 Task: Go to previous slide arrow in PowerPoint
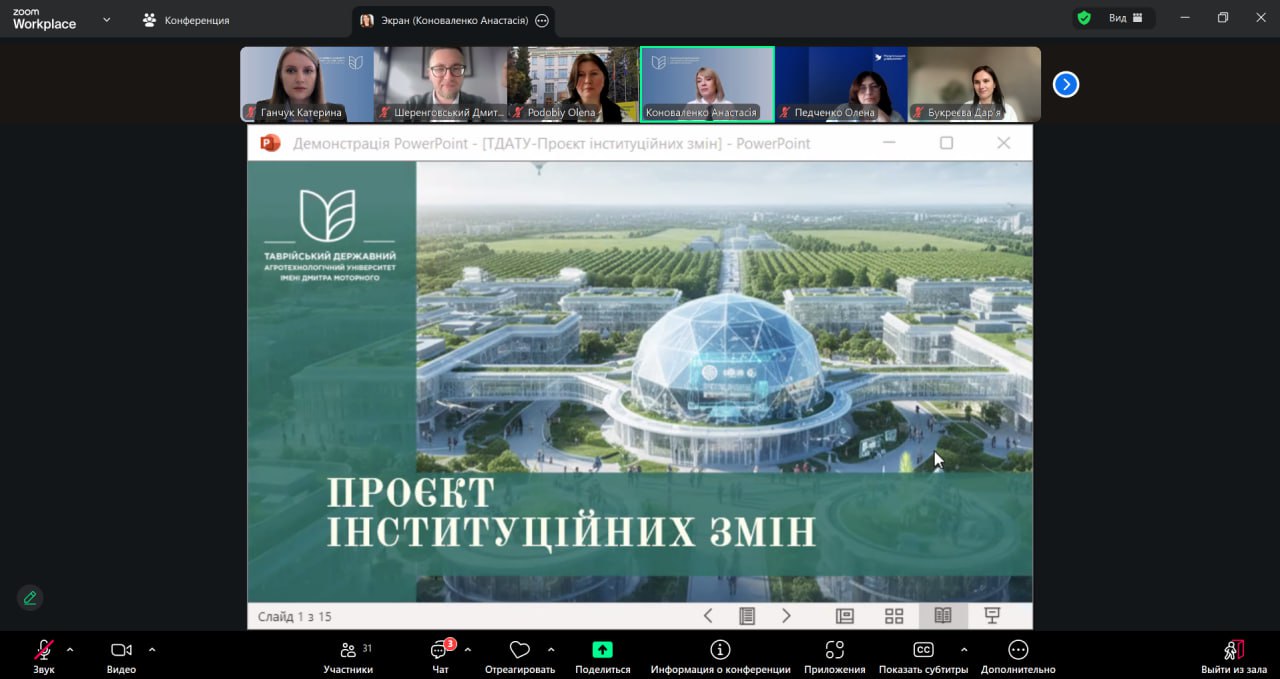tap(708, 616)
